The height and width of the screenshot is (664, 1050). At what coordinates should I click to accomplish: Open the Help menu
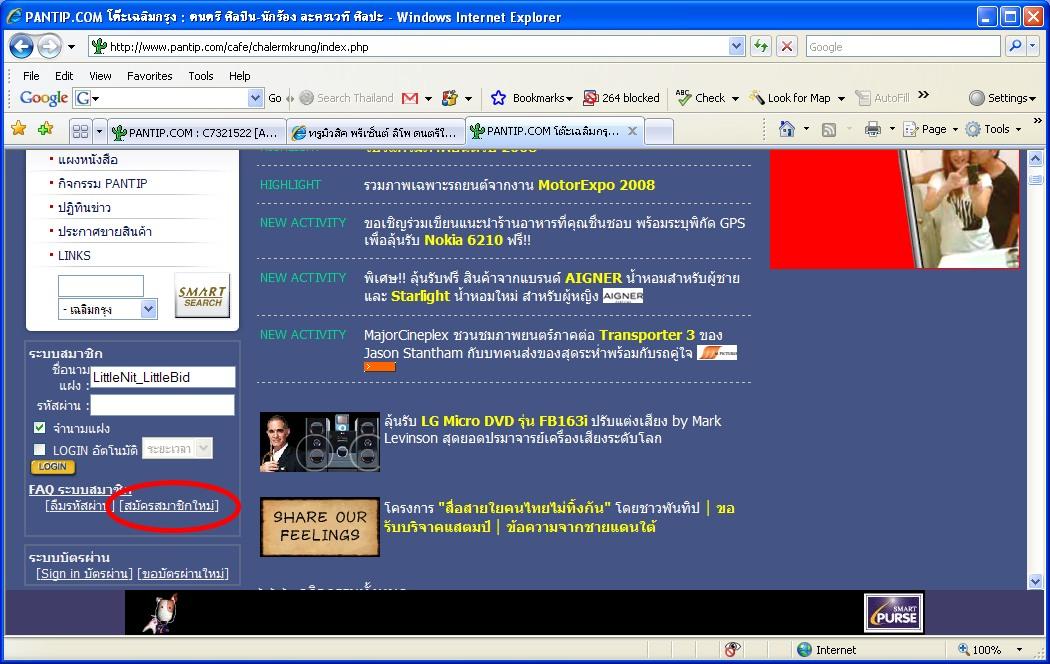click(x=239, y=76)
